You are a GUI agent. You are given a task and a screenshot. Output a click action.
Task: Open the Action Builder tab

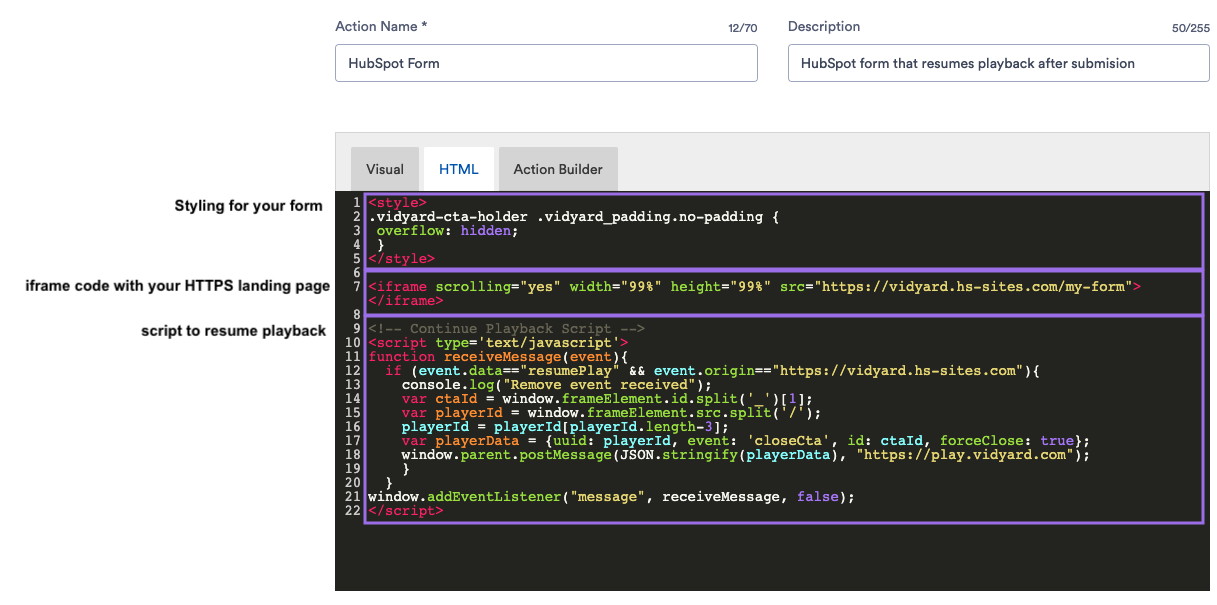coord(558,169)
